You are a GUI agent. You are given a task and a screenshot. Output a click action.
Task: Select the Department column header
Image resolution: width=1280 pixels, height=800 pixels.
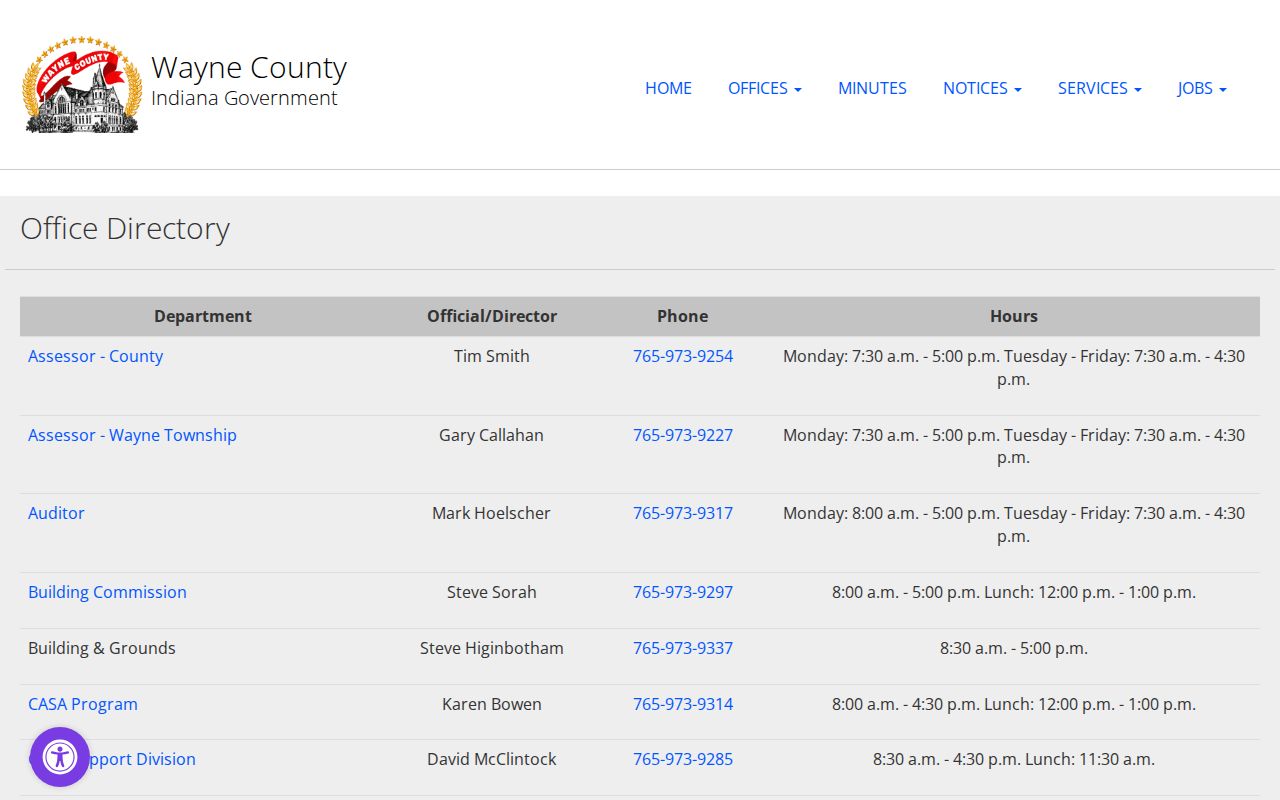point(203,316)
